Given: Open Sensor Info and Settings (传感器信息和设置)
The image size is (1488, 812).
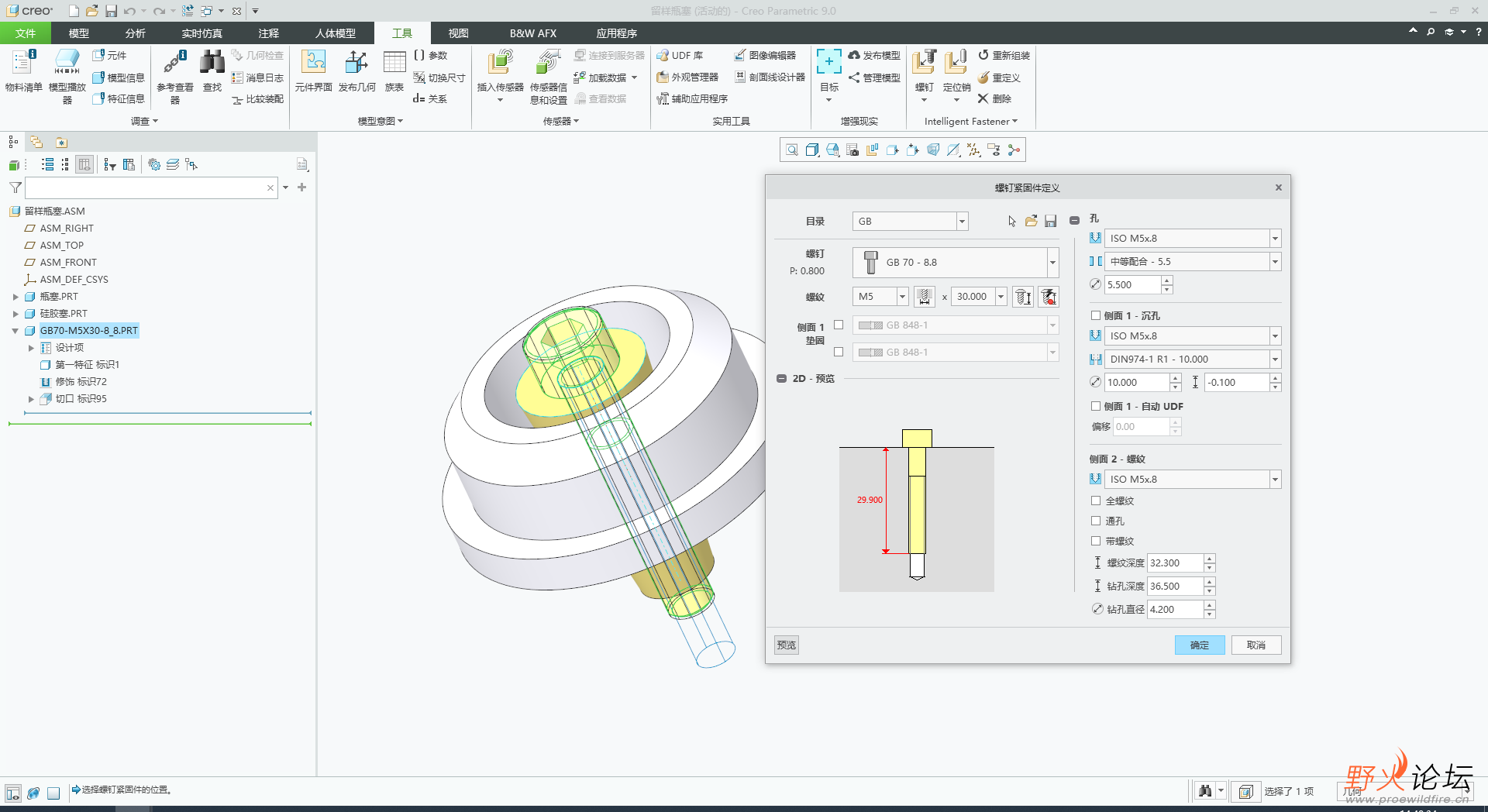Looking at the screenshot, I should [548, 75].
